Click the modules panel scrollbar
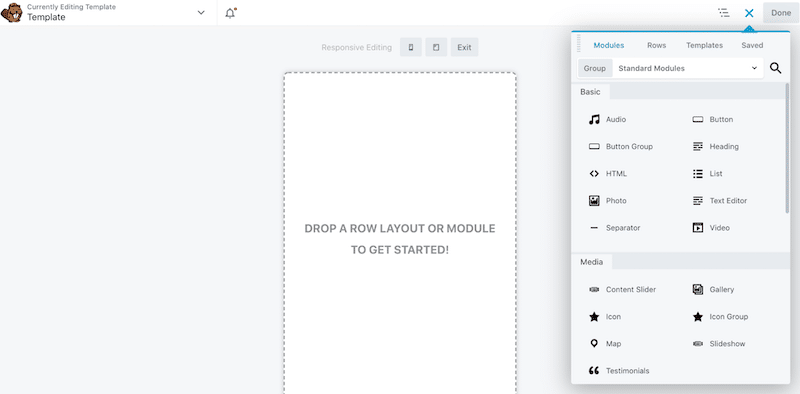800x394 pixels. click(x=787, y=148)
